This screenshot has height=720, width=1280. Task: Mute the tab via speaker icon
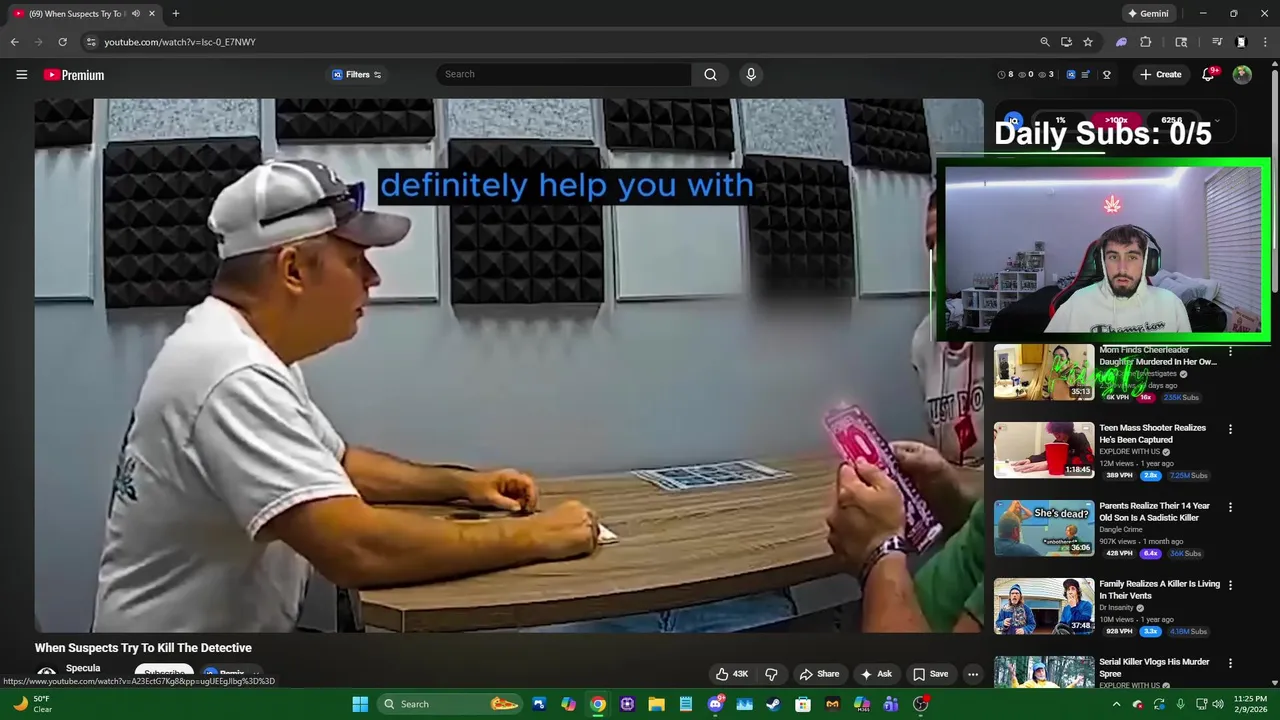pyautogui.click(x=136, y=14)
